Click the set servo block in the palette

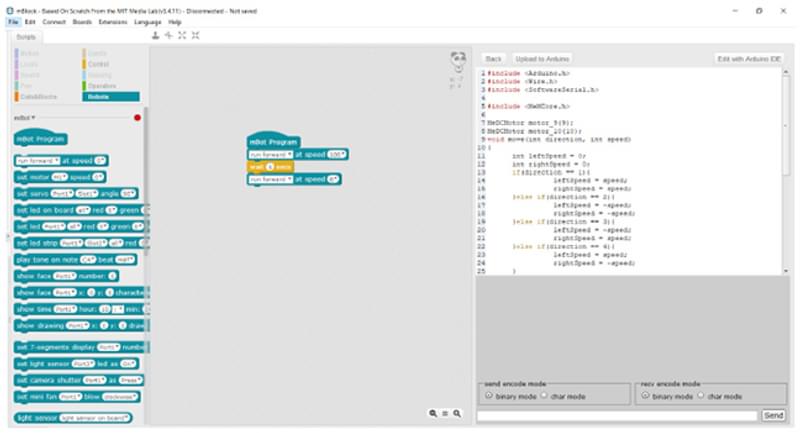point(76,194)
